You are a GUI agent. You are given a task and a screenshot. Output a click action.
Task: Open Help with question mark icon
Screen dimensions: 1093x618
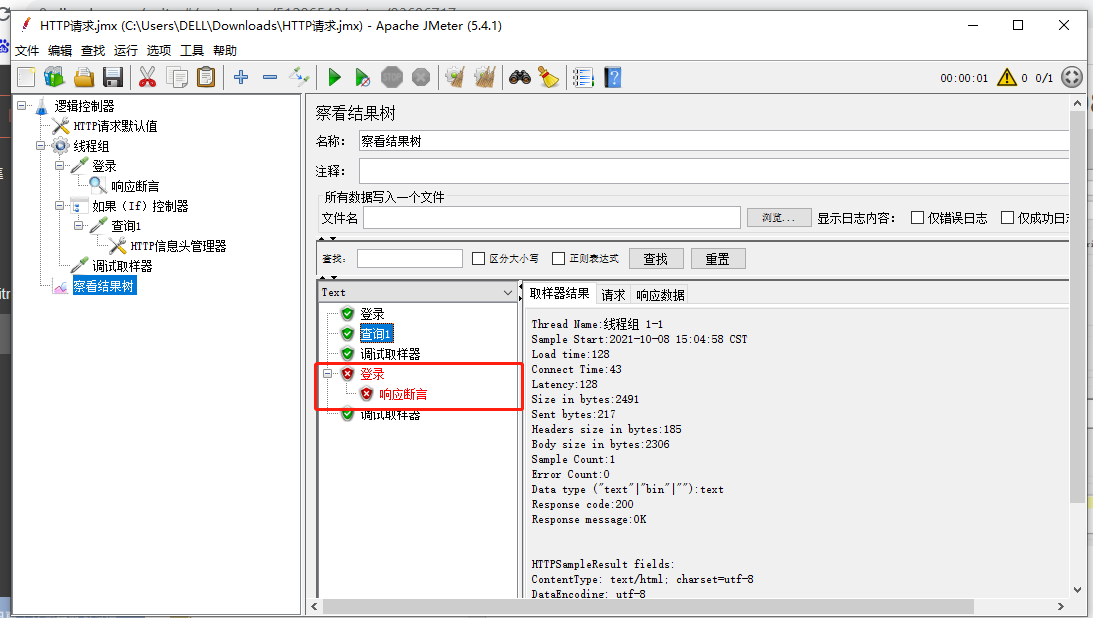pyautogui.click(x=613, y=77)
